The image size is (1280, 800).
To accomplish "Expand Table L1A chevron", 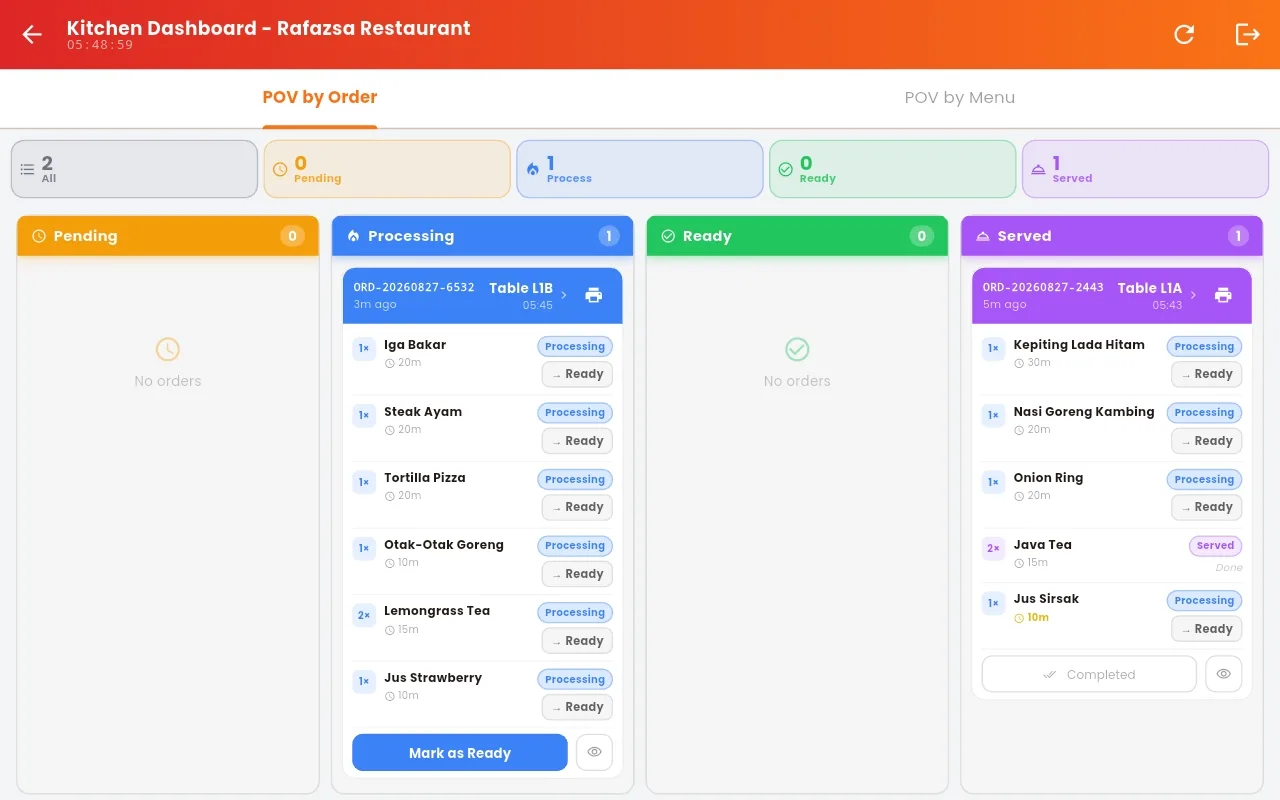I will tap(1193, 295).
